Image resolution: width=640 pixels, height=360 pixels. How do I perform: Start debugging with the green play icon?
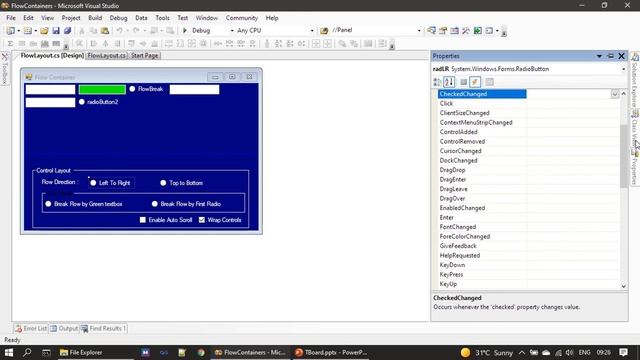[x=184, y=31]
